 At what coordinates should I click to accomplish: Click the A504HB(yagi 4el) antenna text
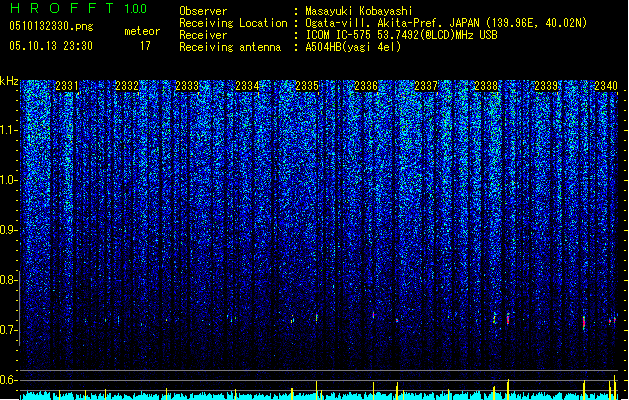point(353,47)
